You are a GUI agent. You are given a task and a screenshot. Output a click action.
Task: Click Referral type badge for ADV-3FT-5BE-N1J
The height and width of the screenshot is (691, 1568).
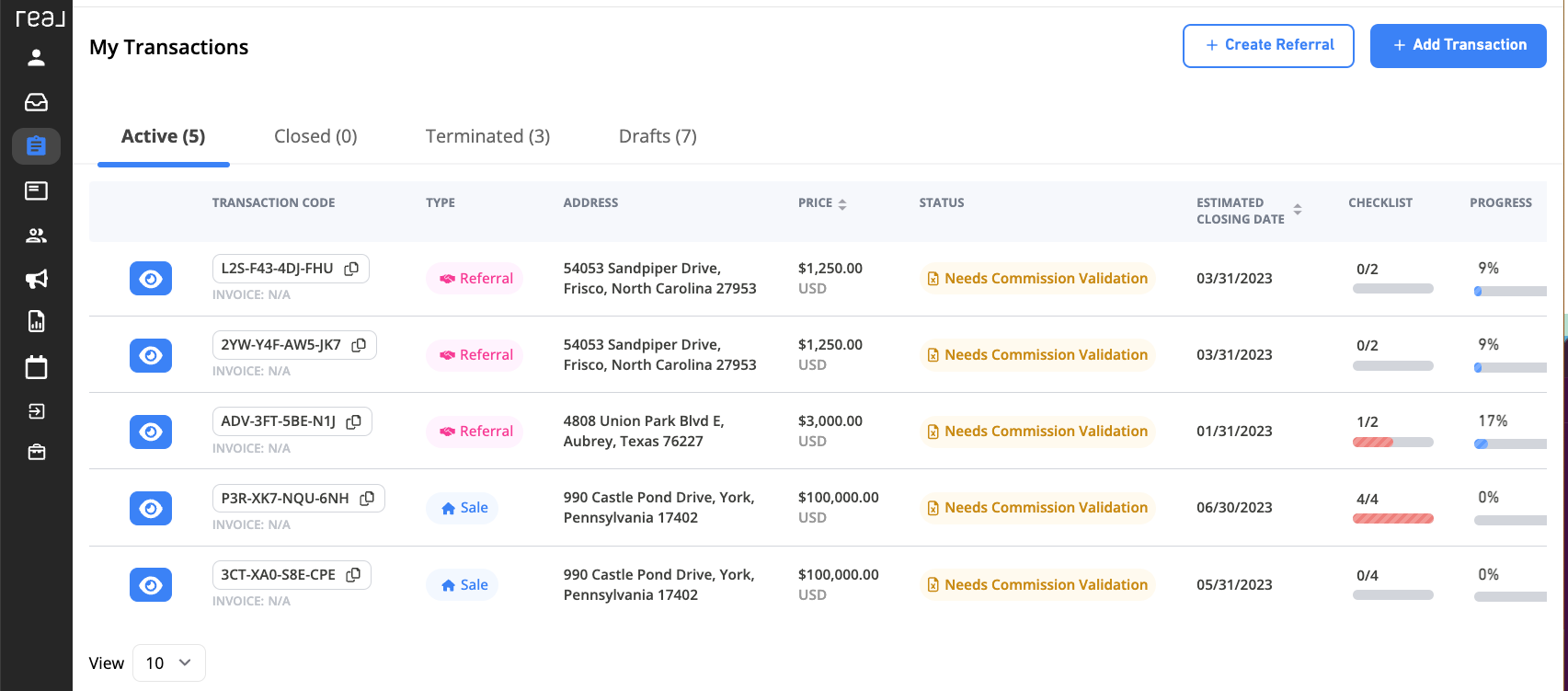(475, 432)
